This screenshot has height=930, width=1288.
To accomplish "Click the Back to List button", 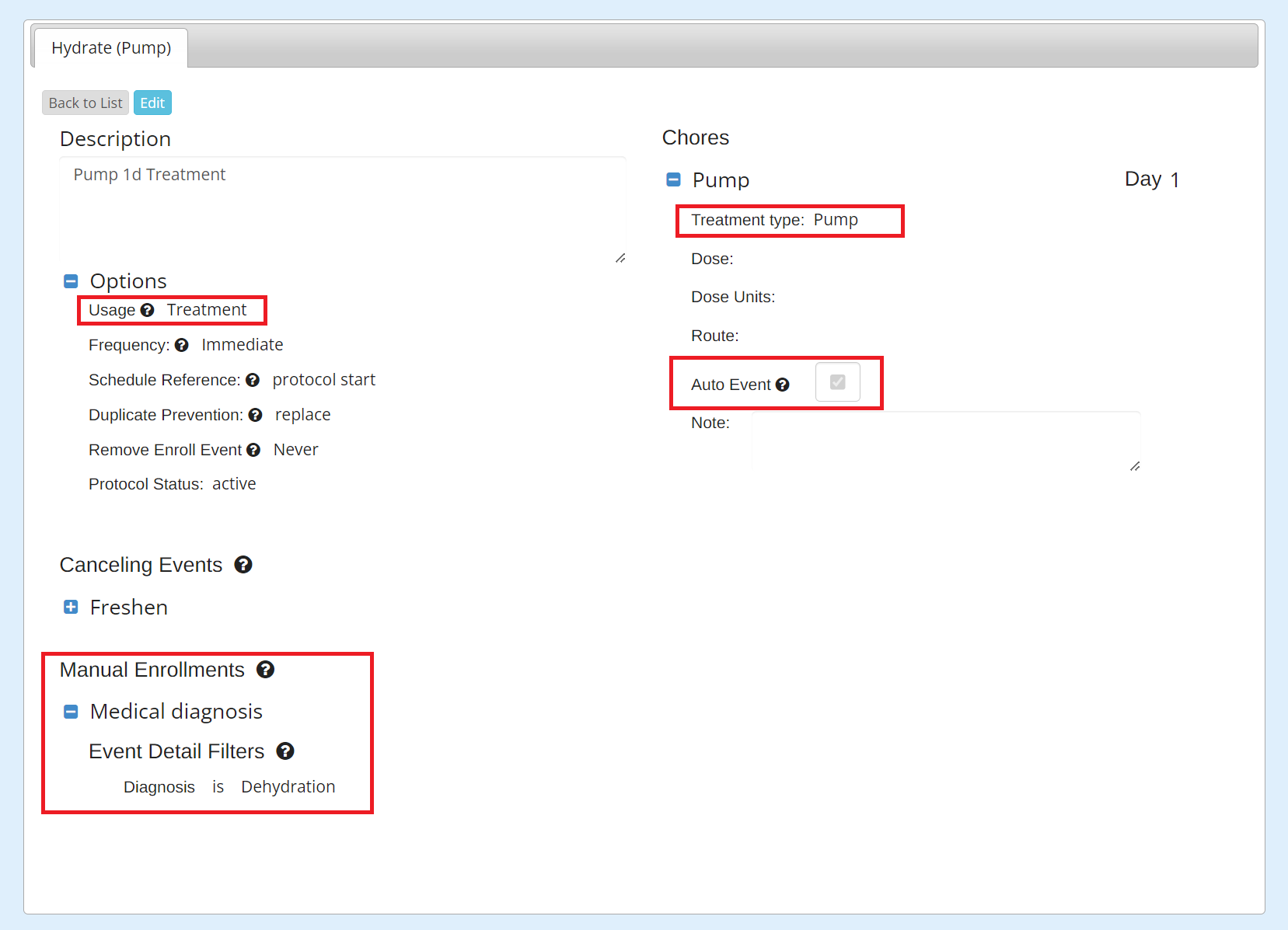I will click(x=86, y=103).
